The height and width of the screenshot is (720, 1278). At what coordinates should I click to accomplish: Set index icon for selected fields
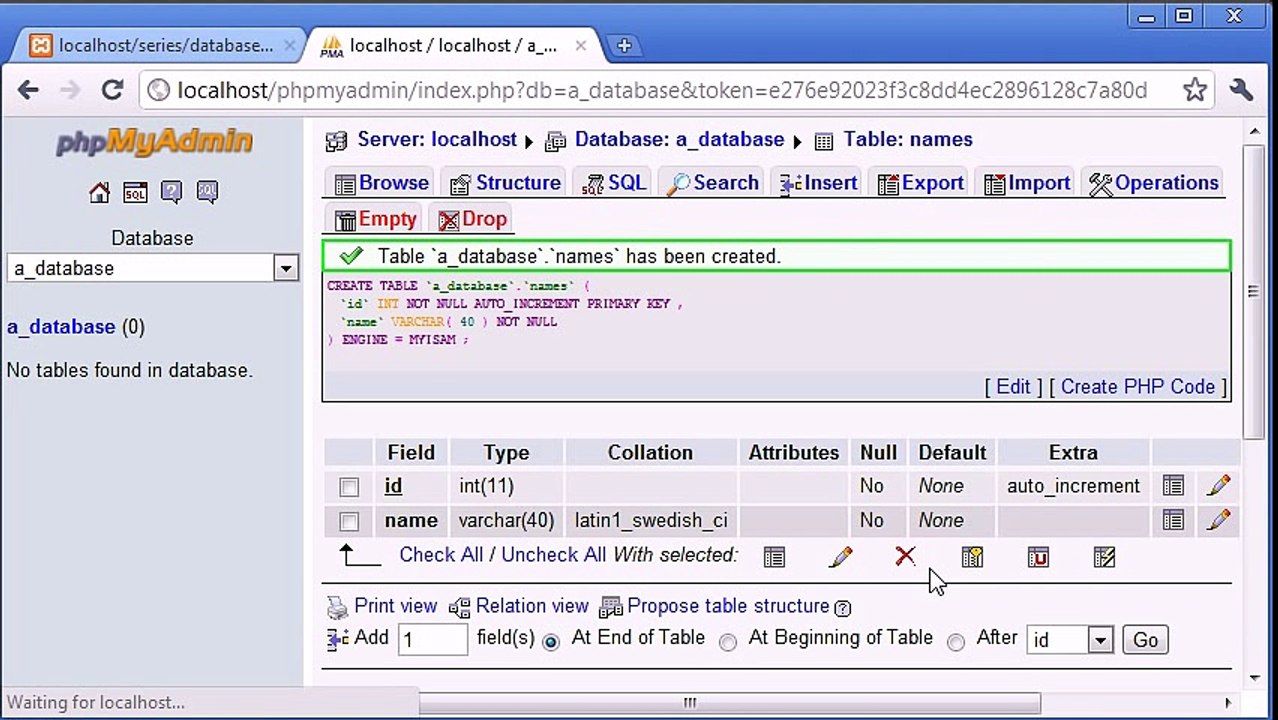pyautogui.click(x=1104, y=557)
